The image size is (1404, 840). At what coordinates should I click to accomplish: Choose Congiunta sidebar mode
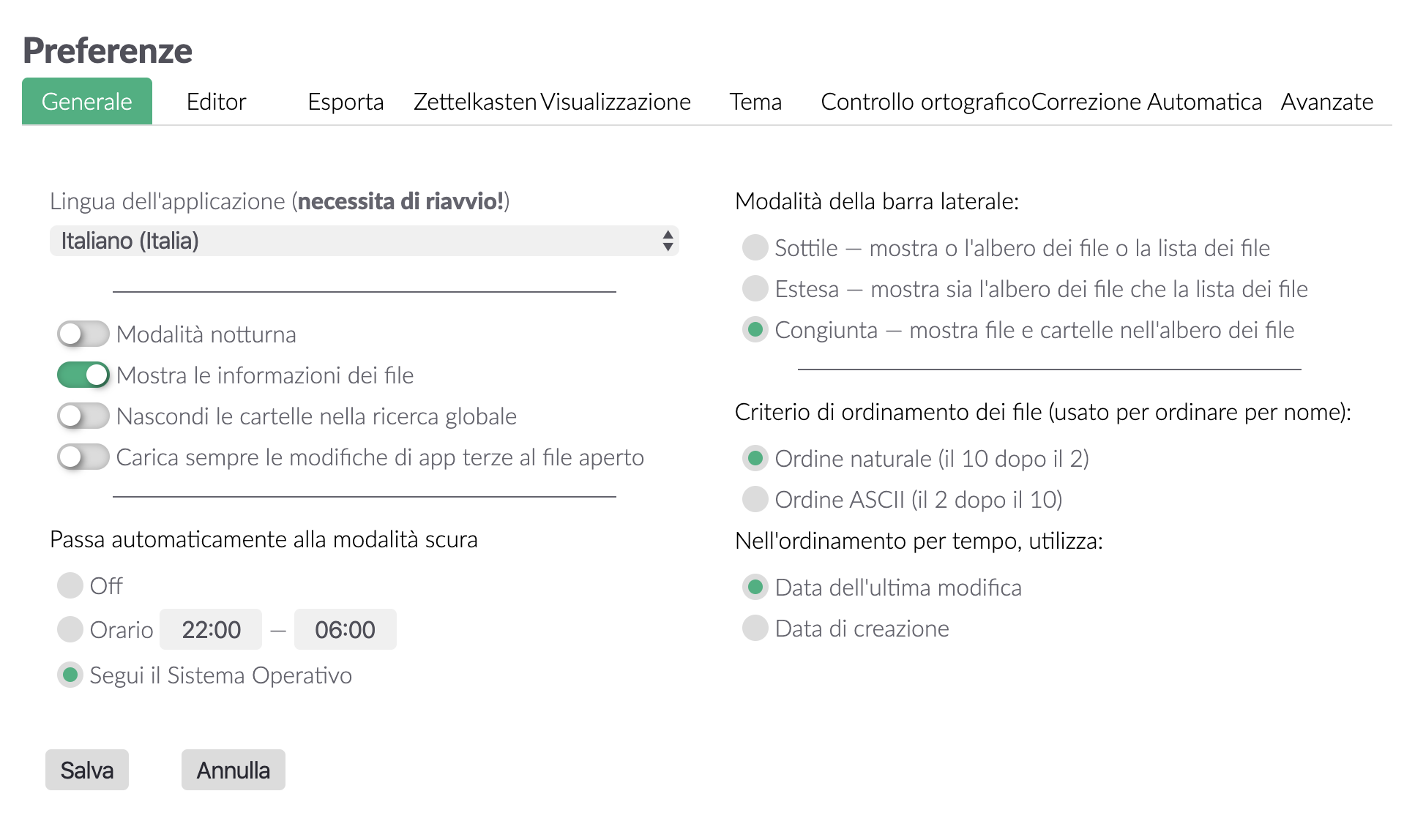[753, 330]
